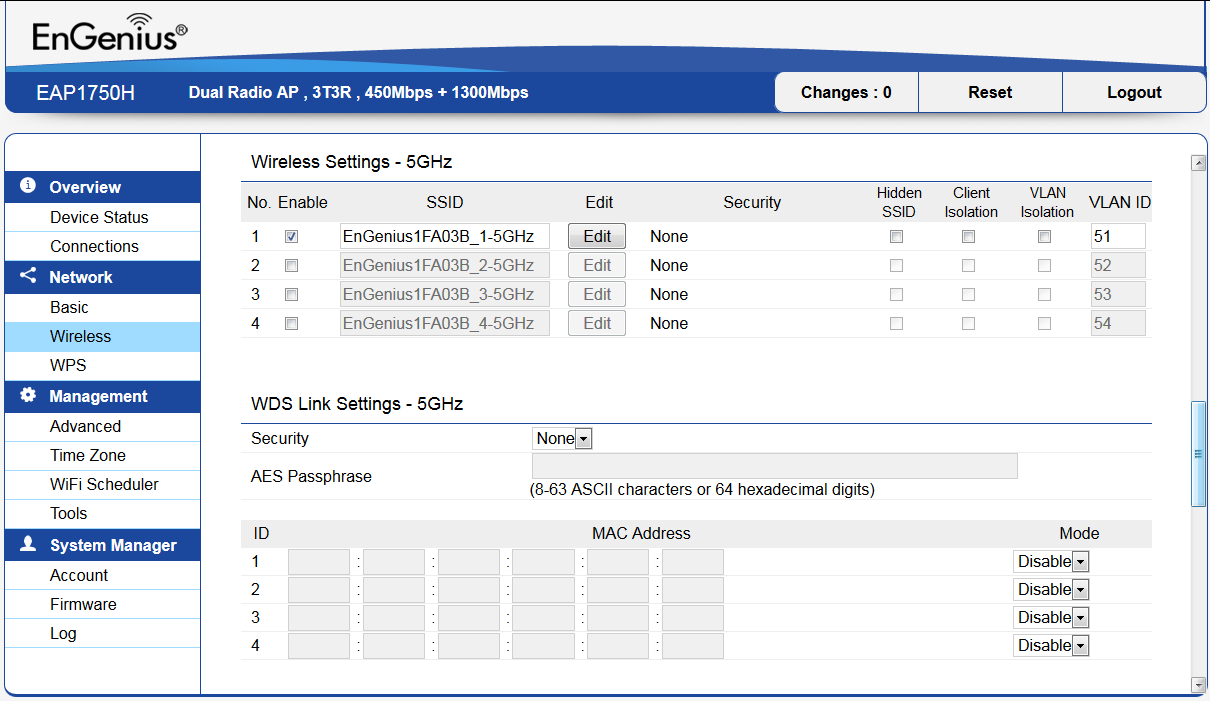Check Client Isolation for row 3
The height and width of the screenshot is (701, 1210).
(968, 295)
